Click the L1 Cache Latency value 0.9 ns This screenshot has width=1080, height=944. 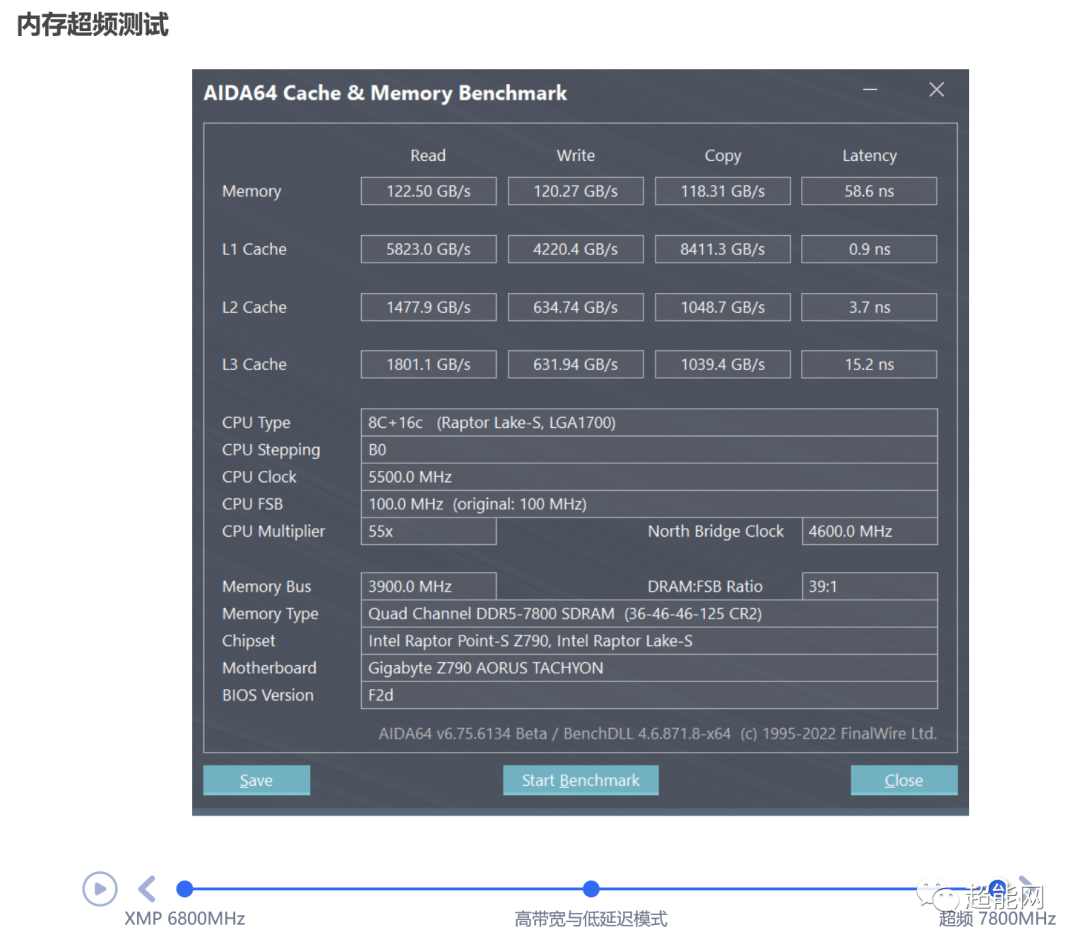click(x=869, y=249)
